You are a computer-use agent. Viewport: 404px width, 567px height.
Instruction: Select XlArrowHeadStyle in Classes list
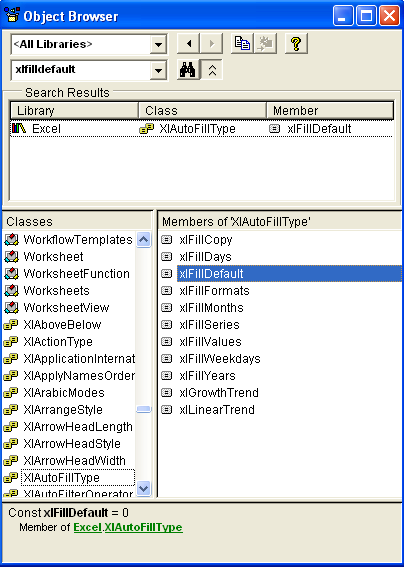[x=72, y=444]
